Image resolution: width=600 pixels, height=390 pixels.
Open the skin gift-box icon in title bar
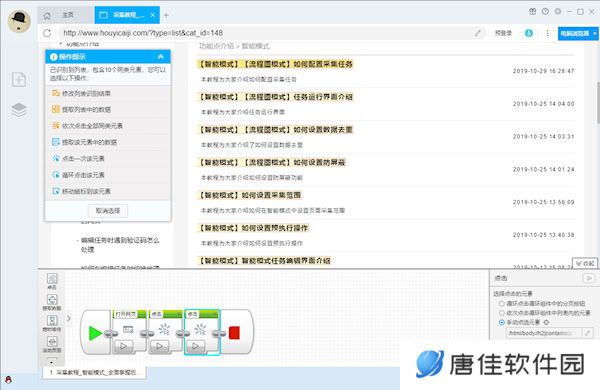click(533, 12)
